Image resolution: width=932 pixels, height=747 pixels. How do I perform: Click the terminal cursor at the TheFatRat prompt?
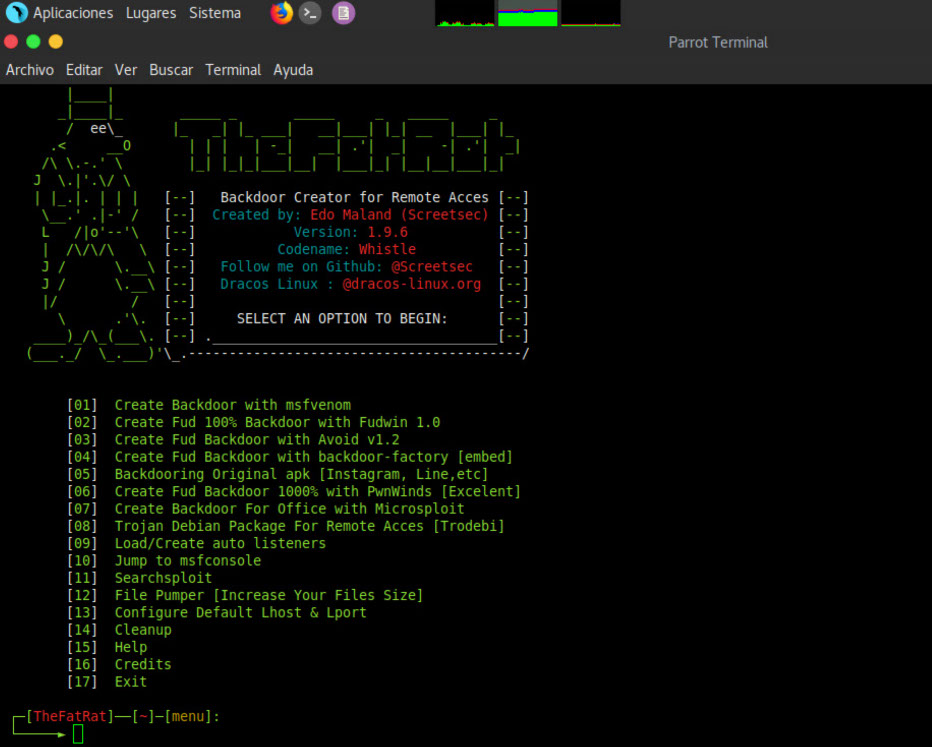[x=78, y=734]
